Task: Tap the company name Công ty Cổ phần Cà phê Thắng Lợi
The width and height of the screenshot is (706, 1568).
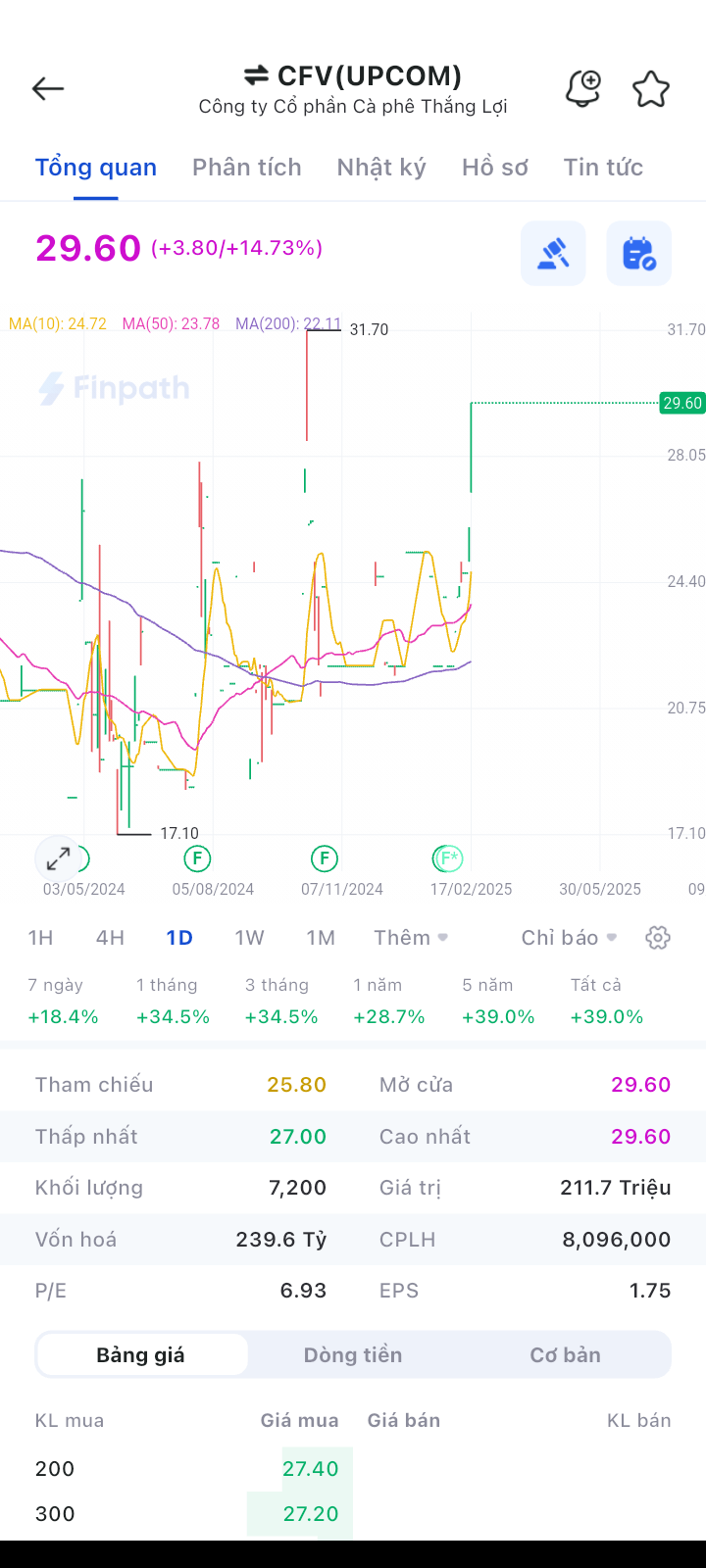Action: click(353, 106)
